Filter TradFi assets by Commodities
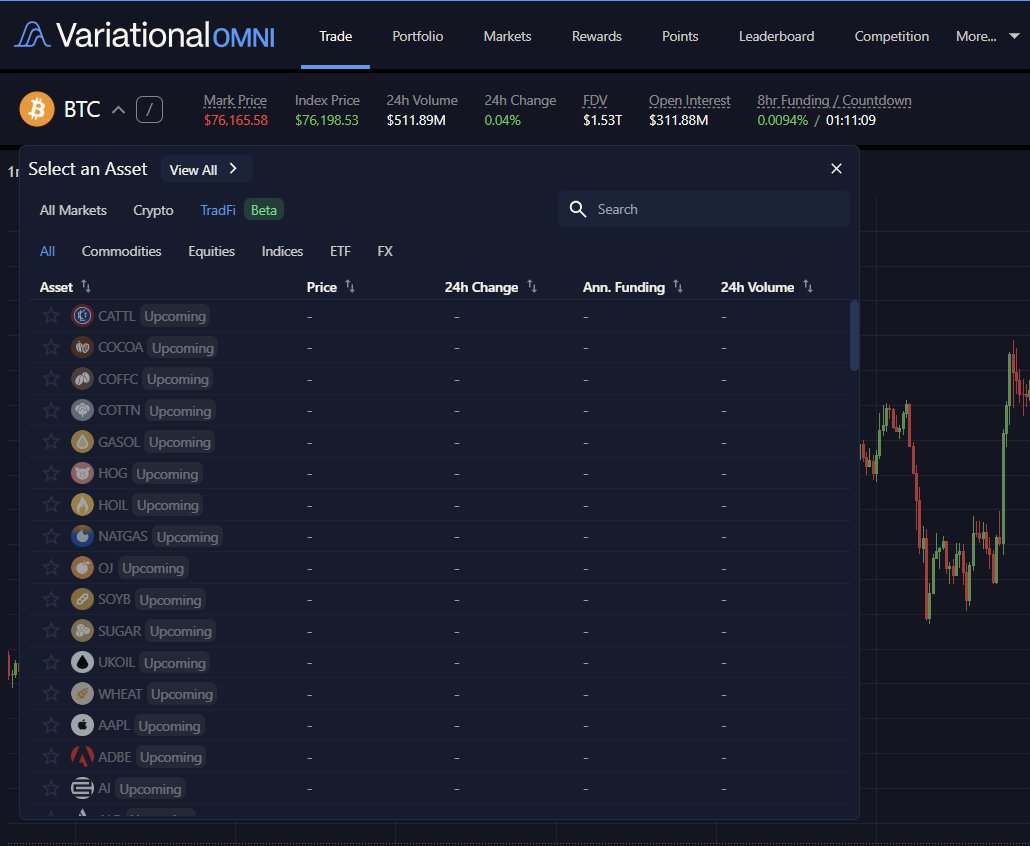Image resolution: width=1030 pixels, height=846 pixels. pyautogui.click(x=122, y=251)
